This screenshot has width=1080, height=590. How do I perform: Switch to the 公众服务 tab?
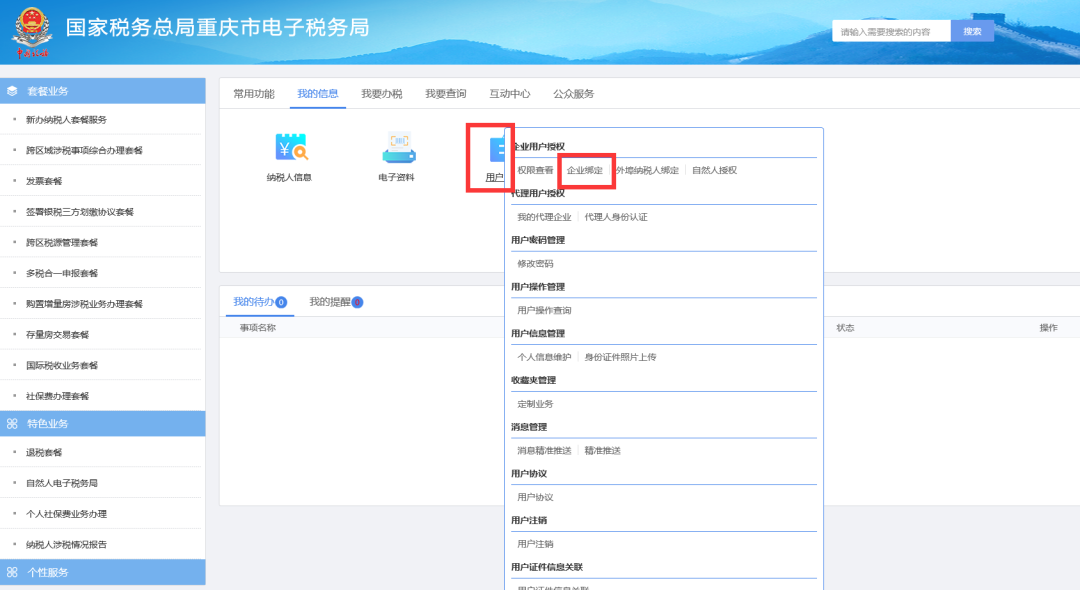tap(574, 94)
